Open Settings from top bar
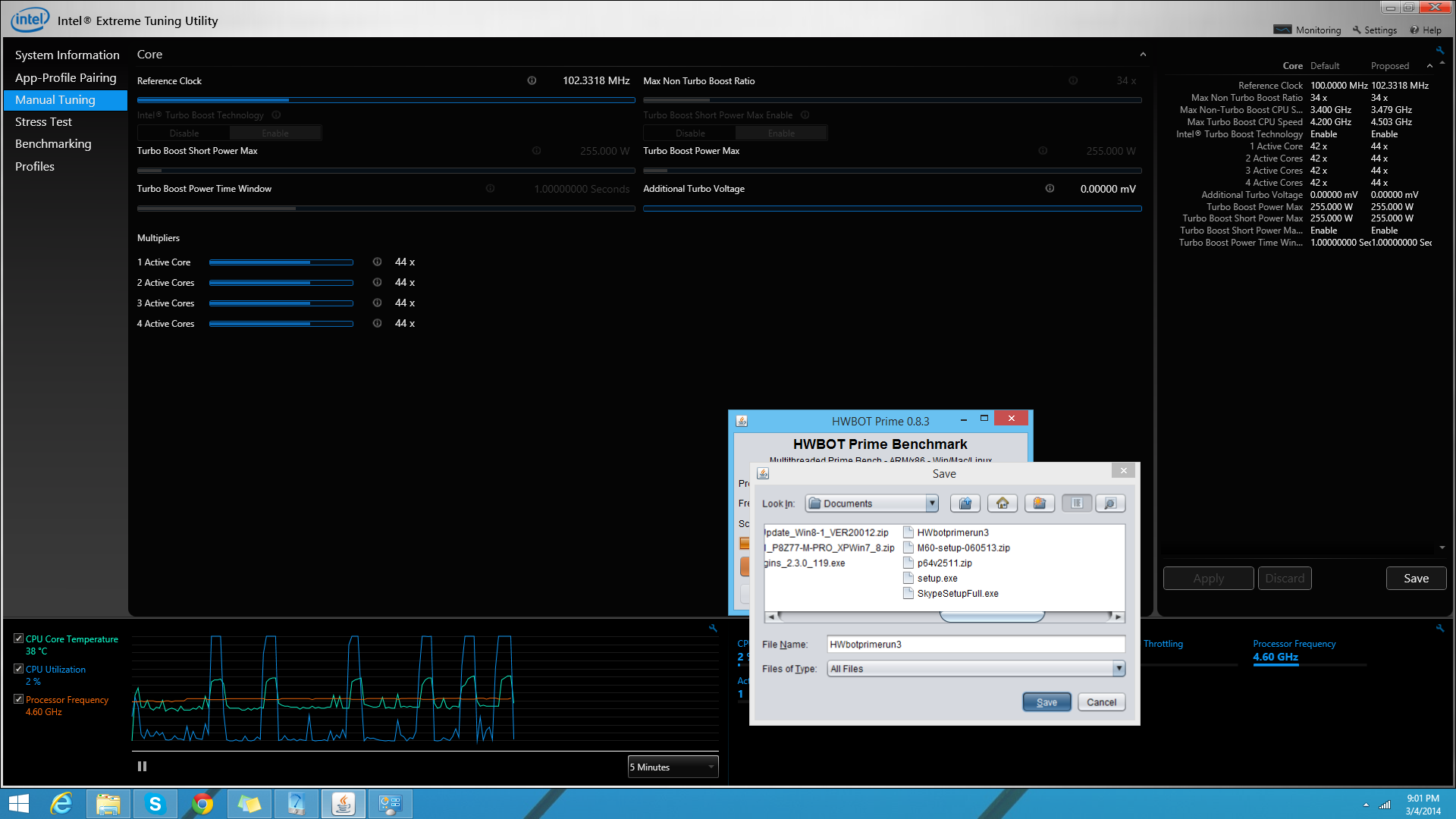This screenshot has height=819, width=1456. (1374, 30)
